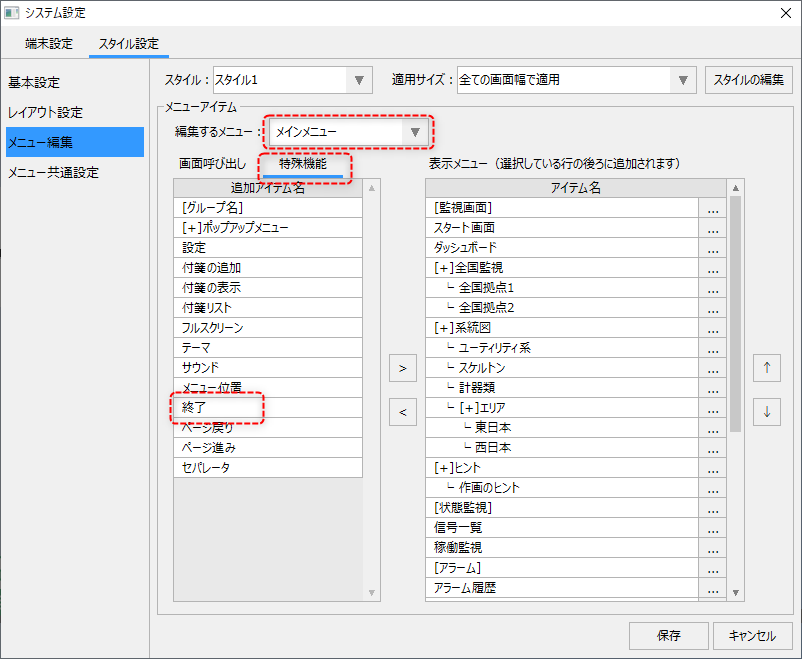Viewport: 802px width, 659px height.
Task: Open the 適用サイズ dropdown
Action: tap(683, 80)
